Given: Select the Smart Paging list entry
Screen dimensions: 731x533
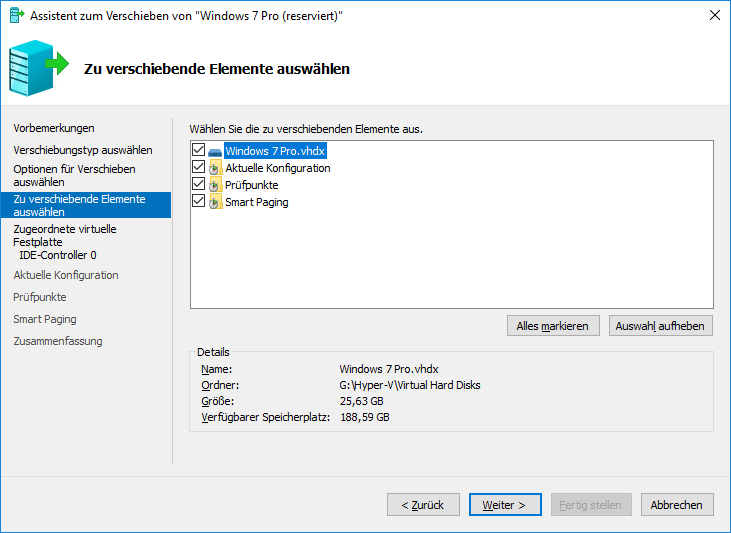Looking at the screenshot, I should point(256,202).
